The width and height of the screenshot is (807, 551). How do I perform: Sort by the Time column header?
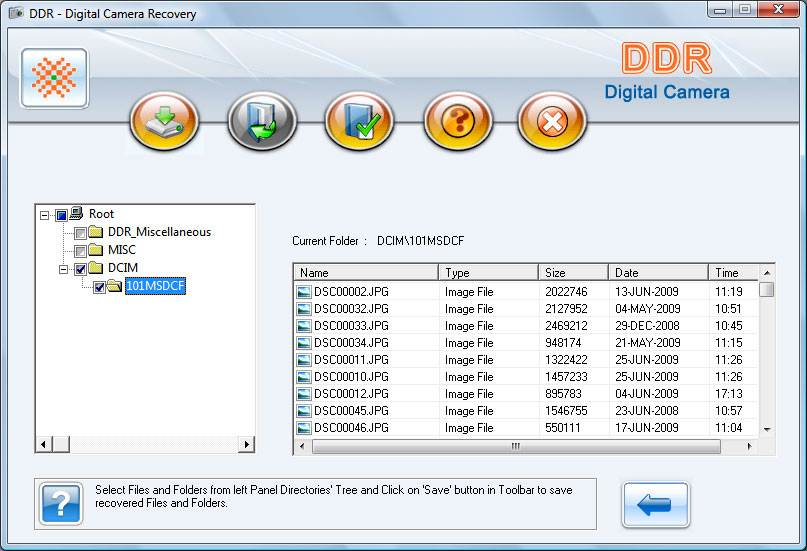tap(733, 273)
